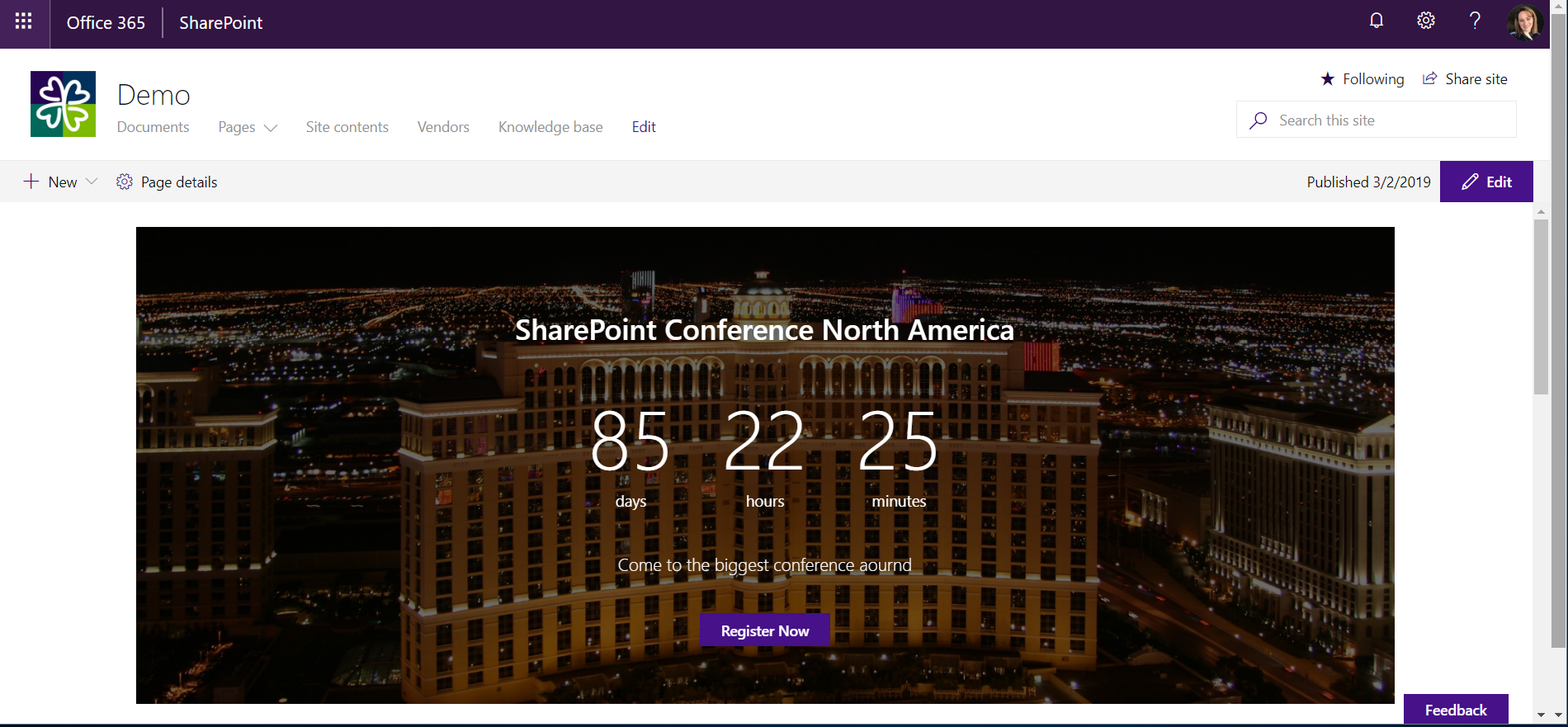Click the Register Now button

pyautogui.click(x=765, y=630)
